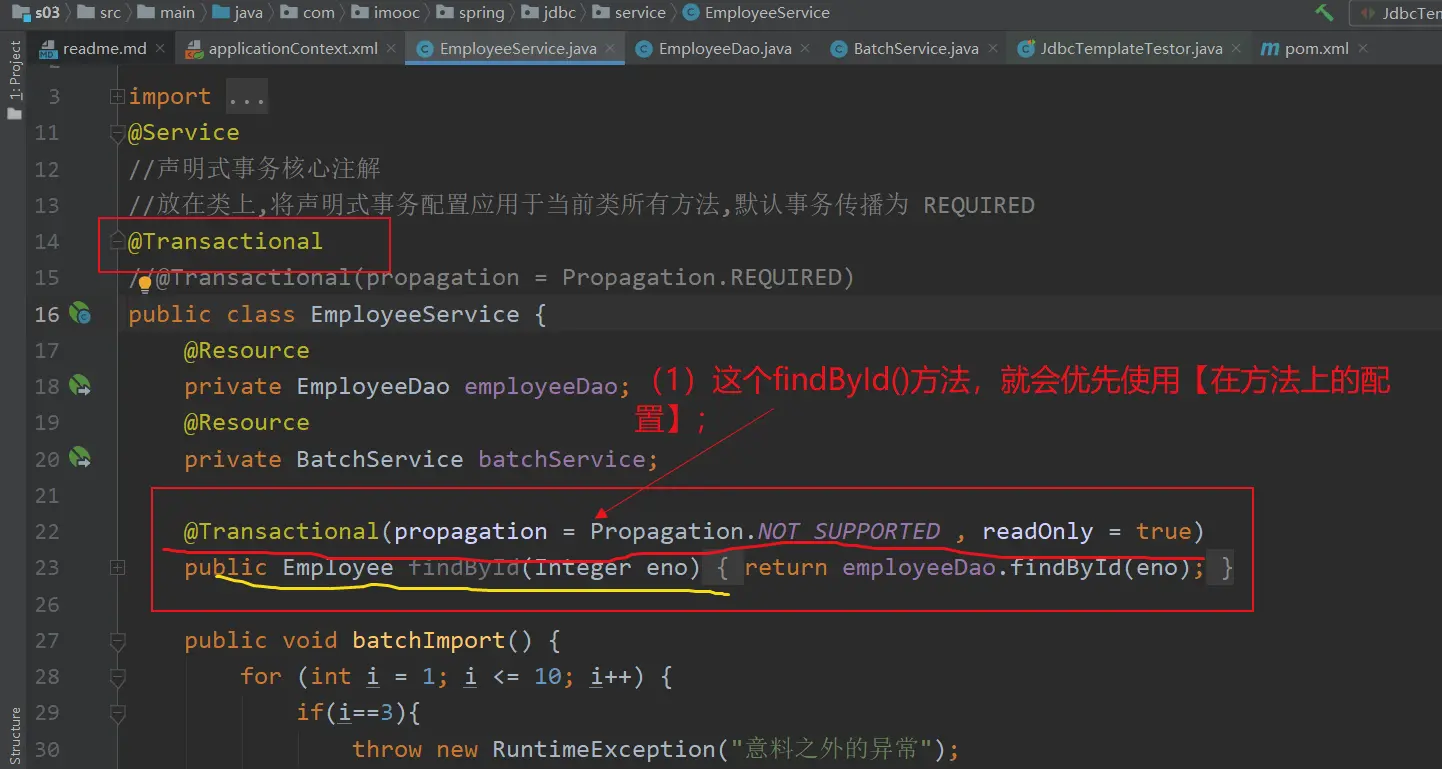Collapse the fold marker at line 11
This screenshot has width=1442, height=769.
tap(117, 133)
